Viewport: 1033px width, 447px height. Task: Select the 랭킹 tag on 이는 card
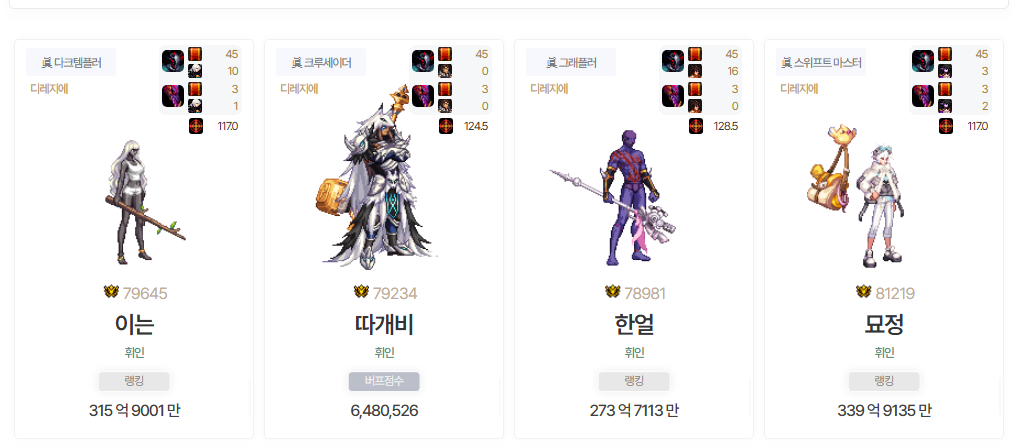(x=134, y=381)
